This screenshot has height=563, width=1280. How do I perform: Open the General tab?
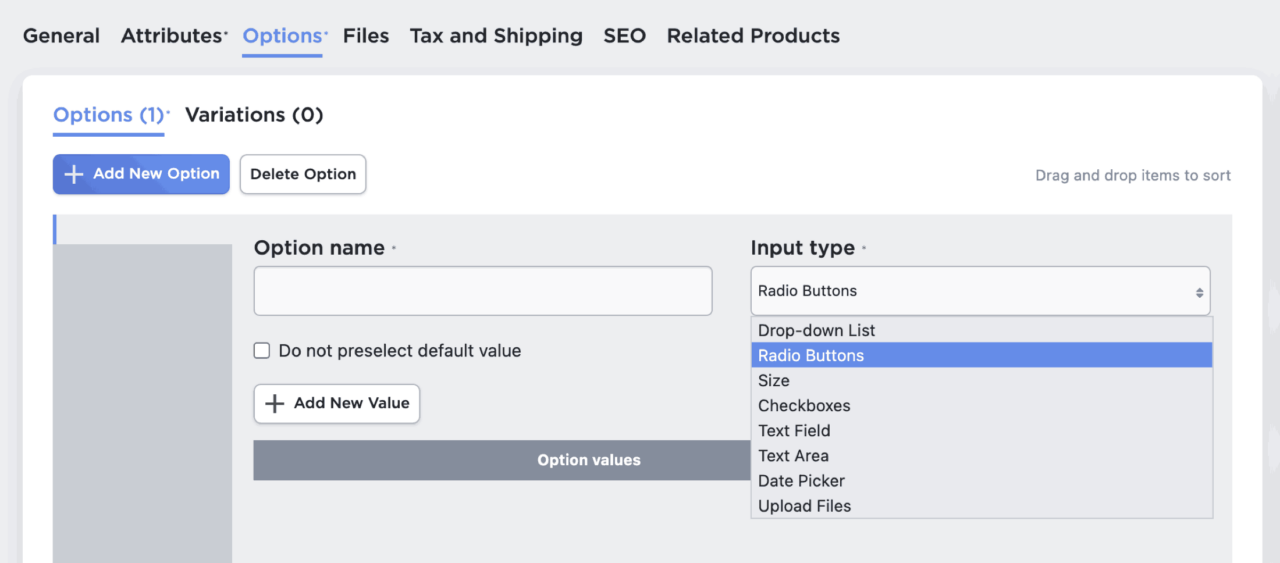61,36
